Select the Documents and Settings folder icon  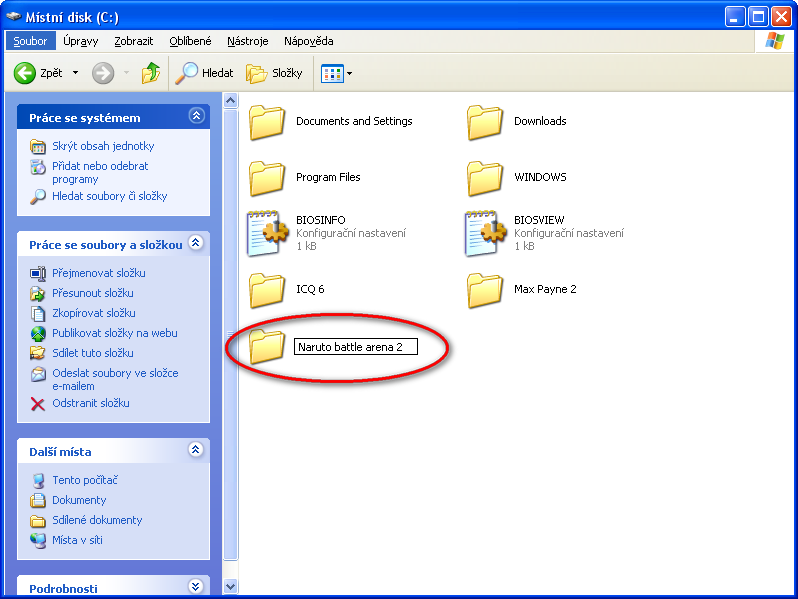[266, 122]
